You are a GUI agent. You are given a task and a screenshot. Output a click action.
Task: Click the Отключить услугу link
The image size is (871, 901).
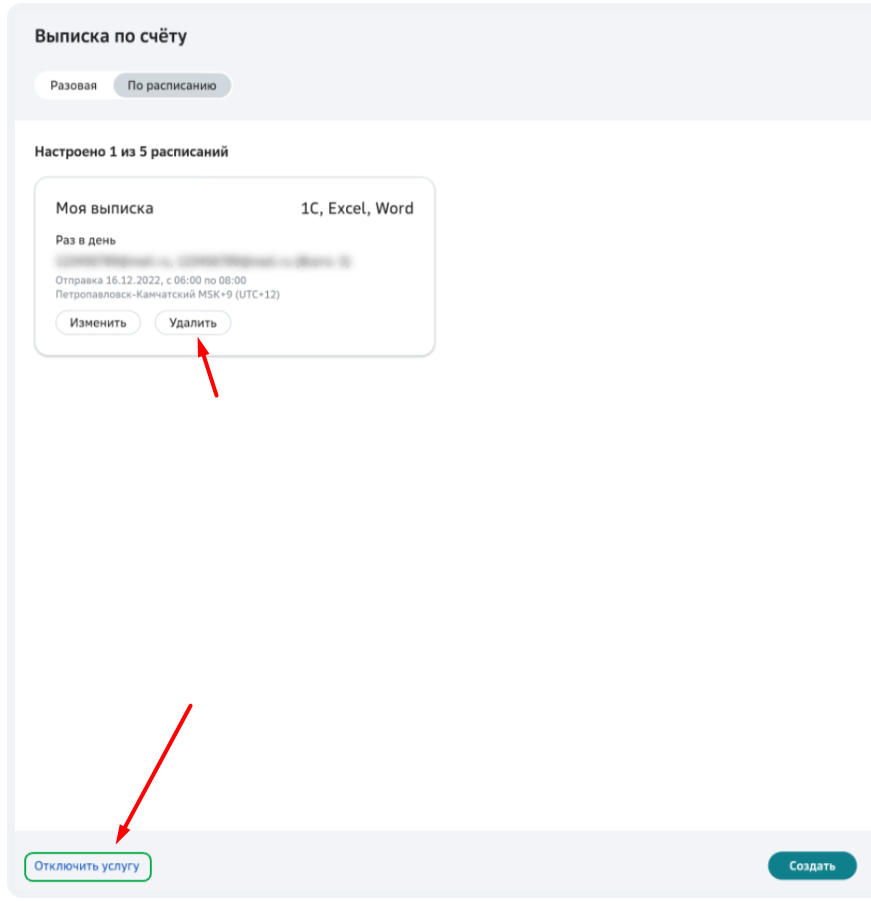[87, 866]
